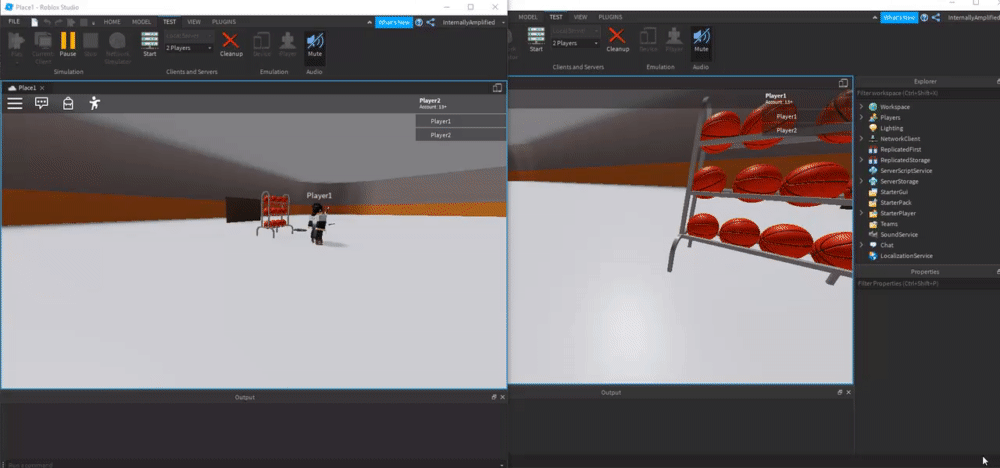Select StarterGui in the Explorer tree
This screenshot has height=468, width=1000.
coord(893,192)
